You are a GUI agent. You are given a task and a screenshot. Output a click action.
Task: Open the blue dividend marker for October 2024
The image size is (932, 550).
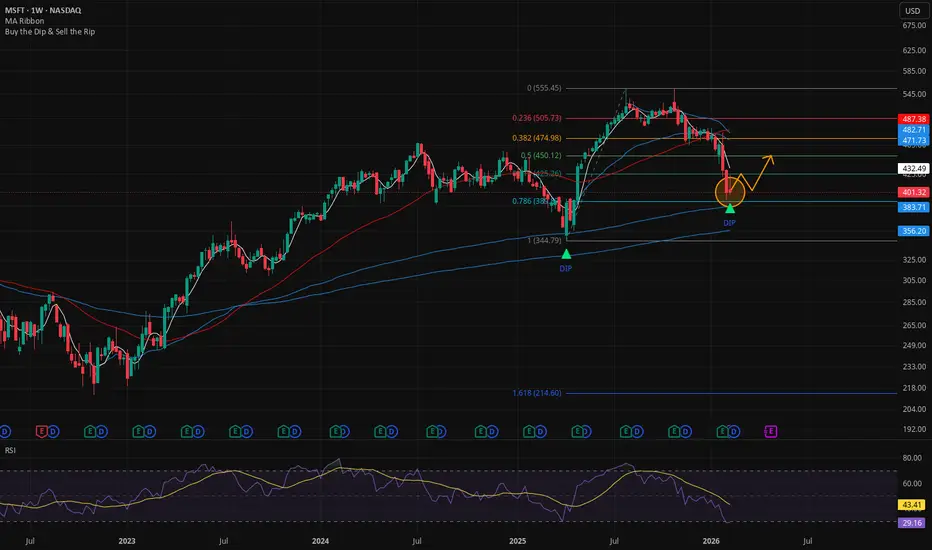(492, 431)
